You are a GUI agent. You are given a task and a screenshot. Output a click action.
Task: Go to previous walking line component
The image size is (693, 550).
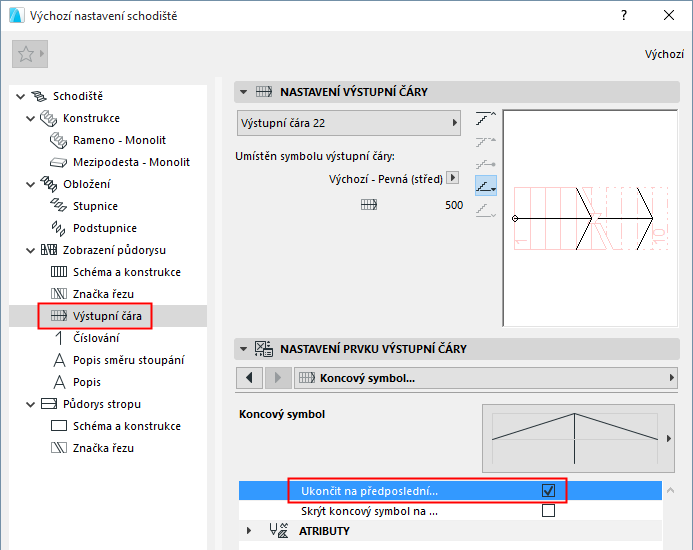[249, 378]
